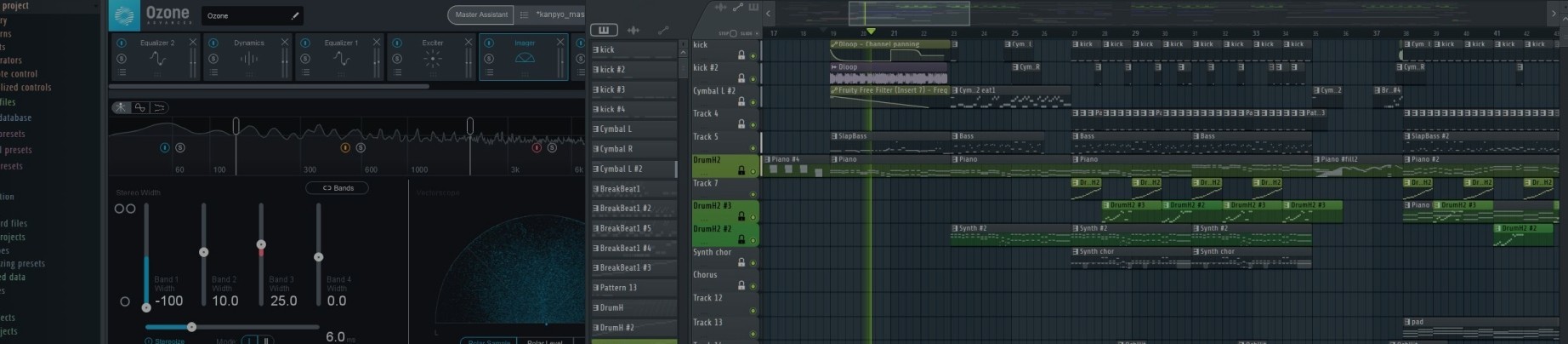Solo the Dynamics module
This screenshot has width=1568, height=344.
[x=213, y=59]
